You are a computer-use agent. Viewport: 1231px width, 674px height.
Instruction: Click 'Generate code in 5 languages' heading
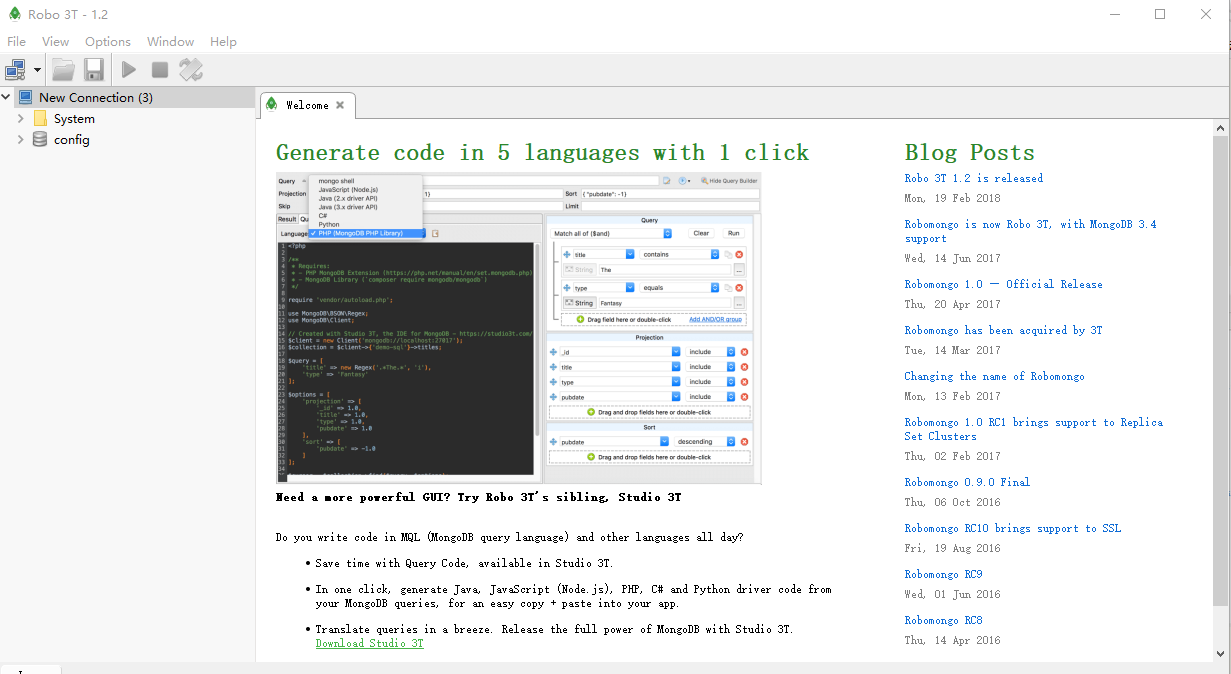click(x=542, y=152)
